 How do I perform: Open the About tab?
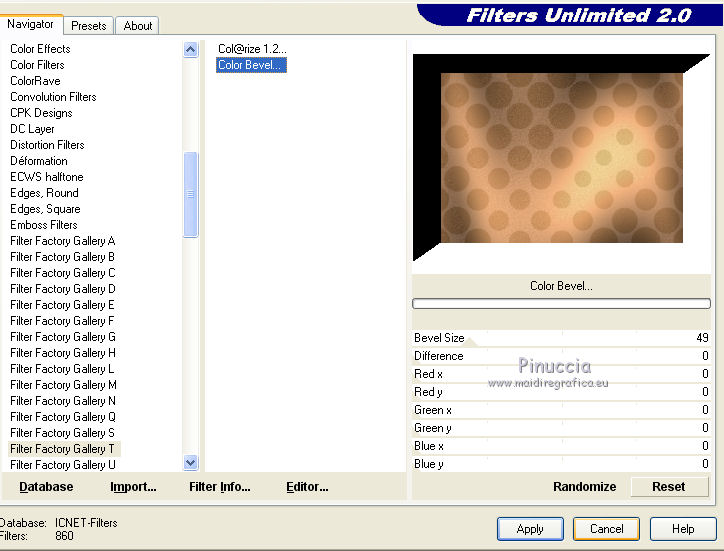pos(138,26)
